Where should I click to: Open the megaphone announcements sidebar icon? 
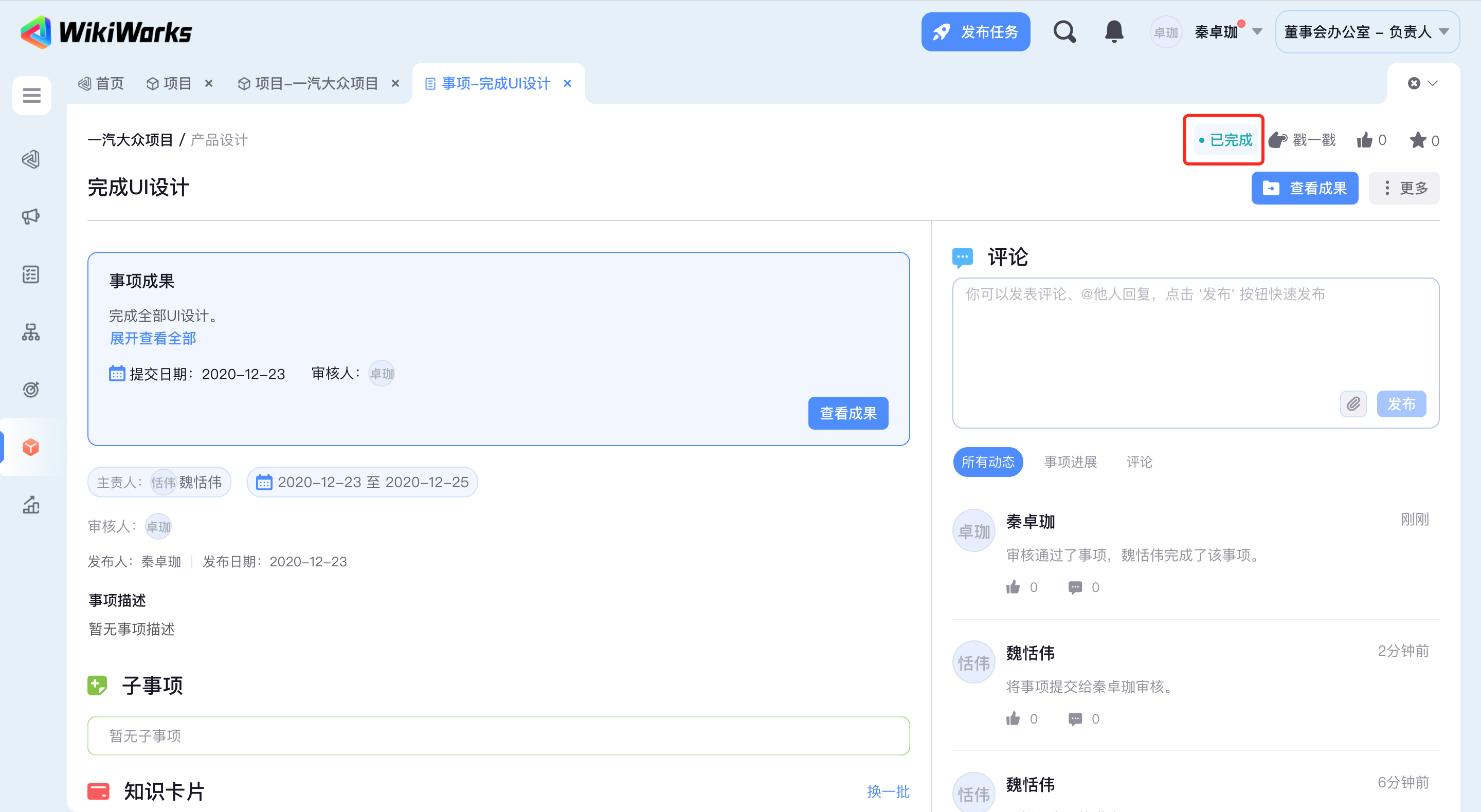(31, 217)
